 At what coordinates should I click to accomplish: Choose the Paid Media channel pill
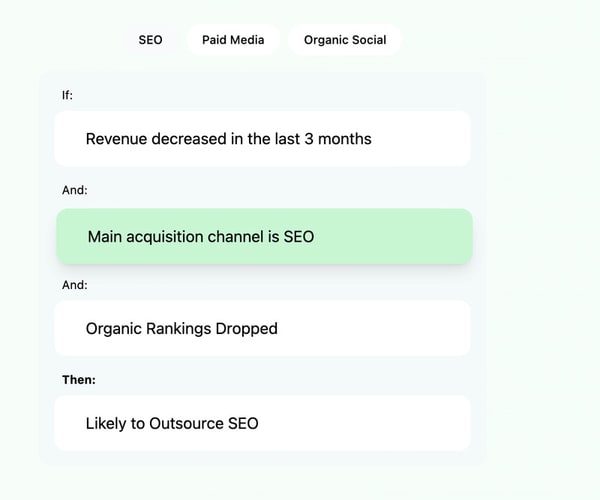233,40
